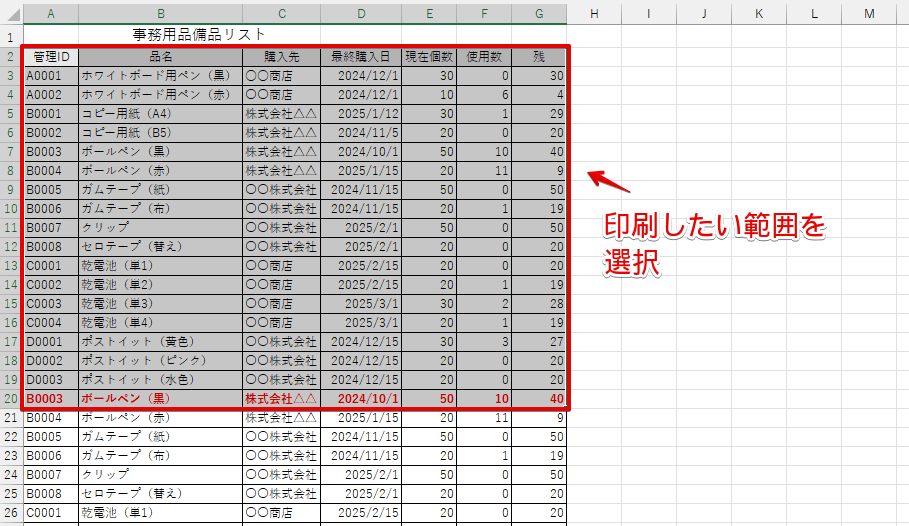Viewport: 909px width, 526px height.
Task: Select column L header
Action: tap(814, 13)
